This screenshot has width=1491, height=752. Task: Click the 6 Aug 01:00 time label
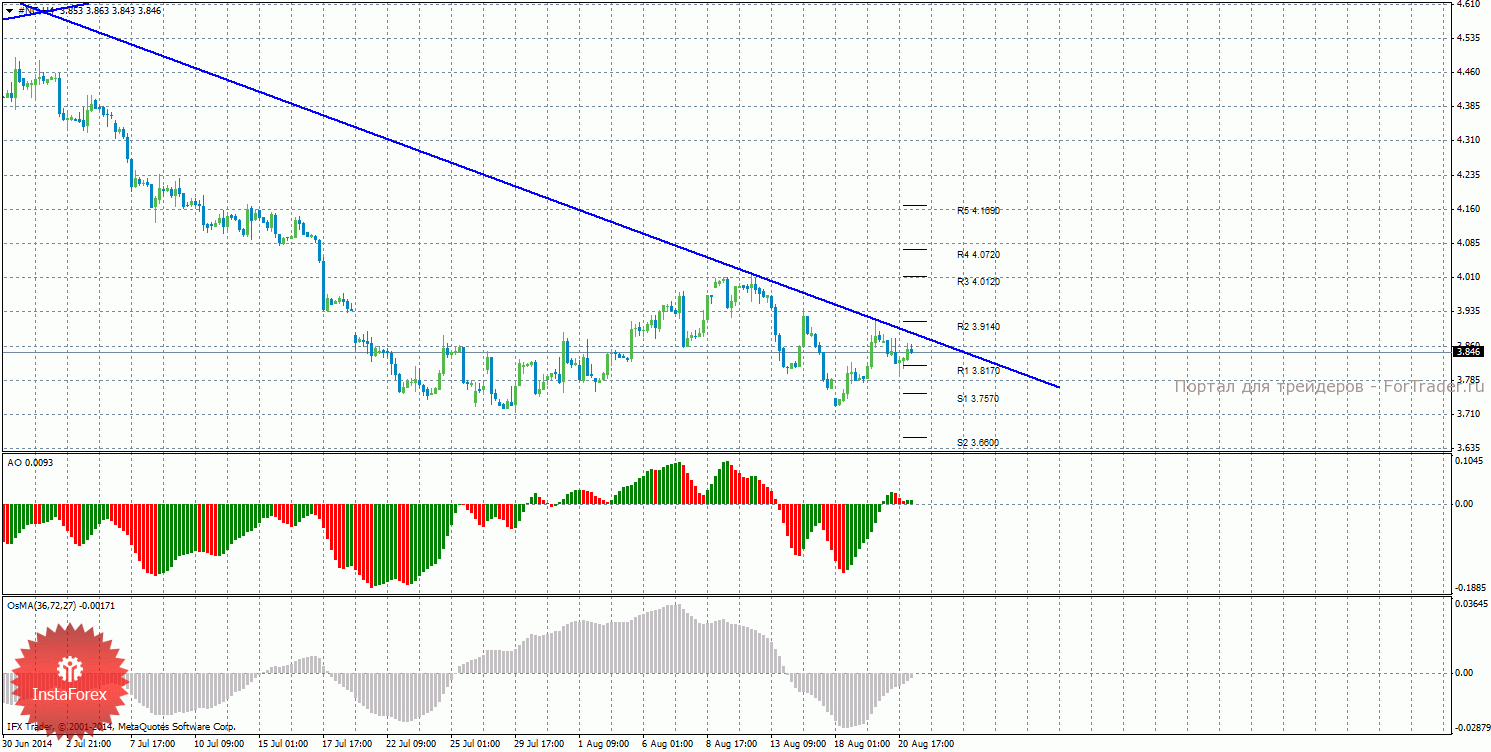click(x=668, y=744)
